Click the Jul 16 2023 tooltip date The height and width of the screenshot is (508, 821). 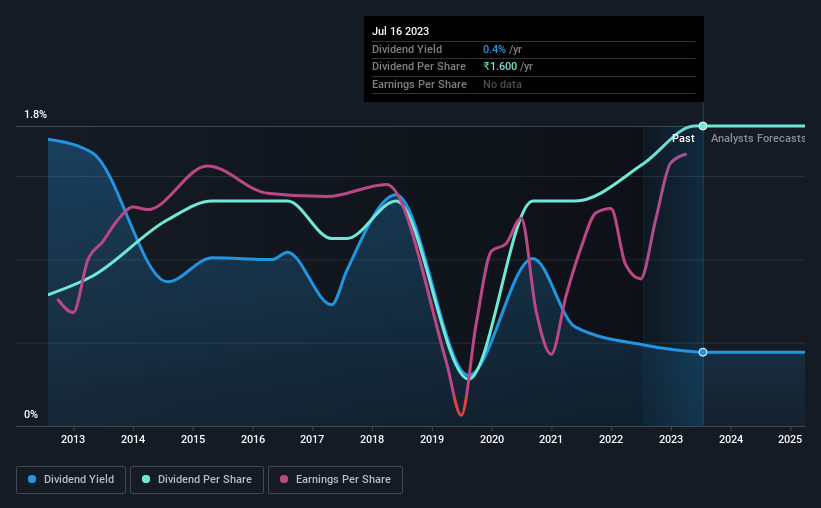[401, 31]
